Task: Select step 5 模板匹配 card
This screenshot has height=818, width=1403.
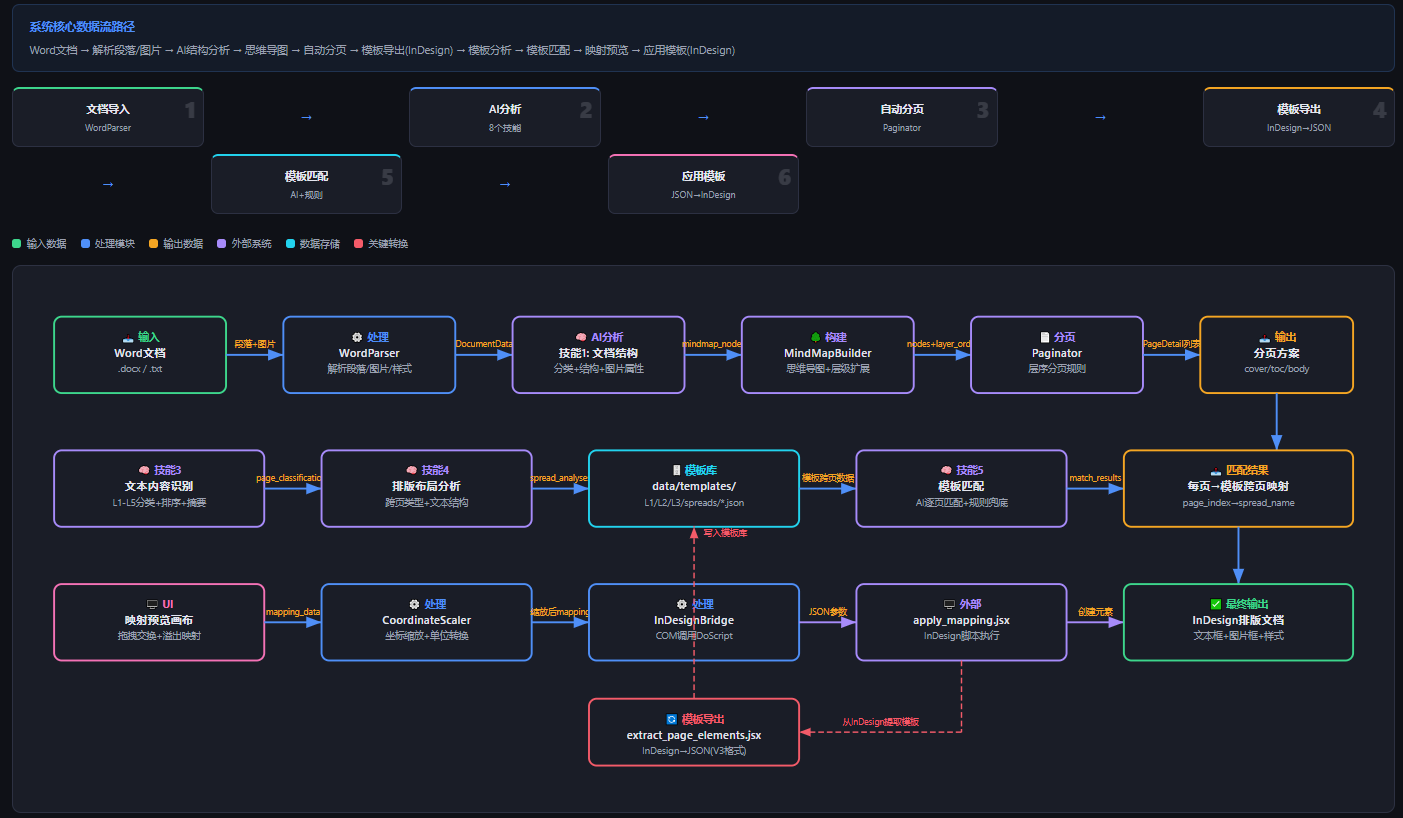Action: (306, 184)
